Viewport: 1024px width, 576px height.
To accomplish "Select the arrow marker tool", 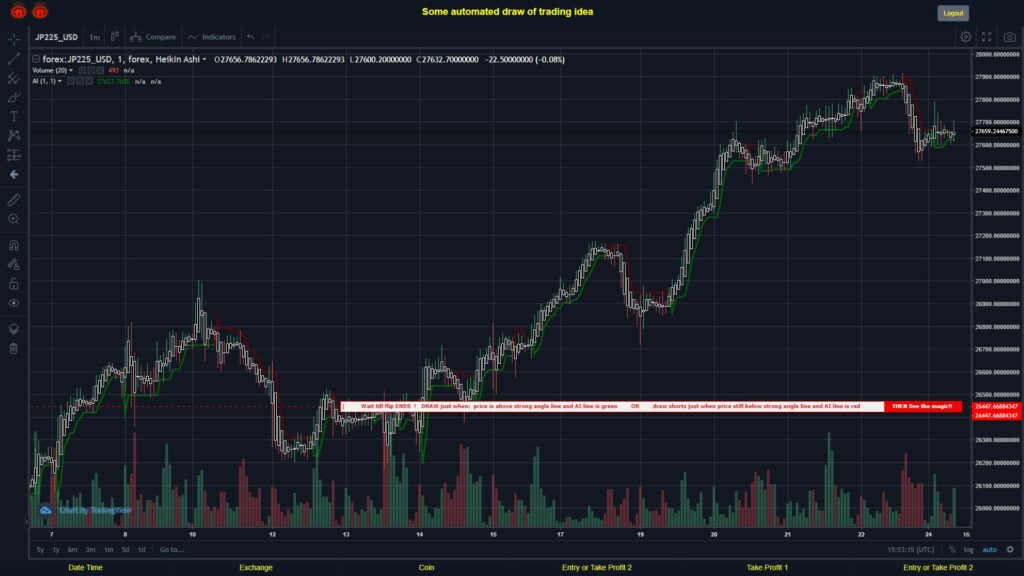I will pos(14,174).
